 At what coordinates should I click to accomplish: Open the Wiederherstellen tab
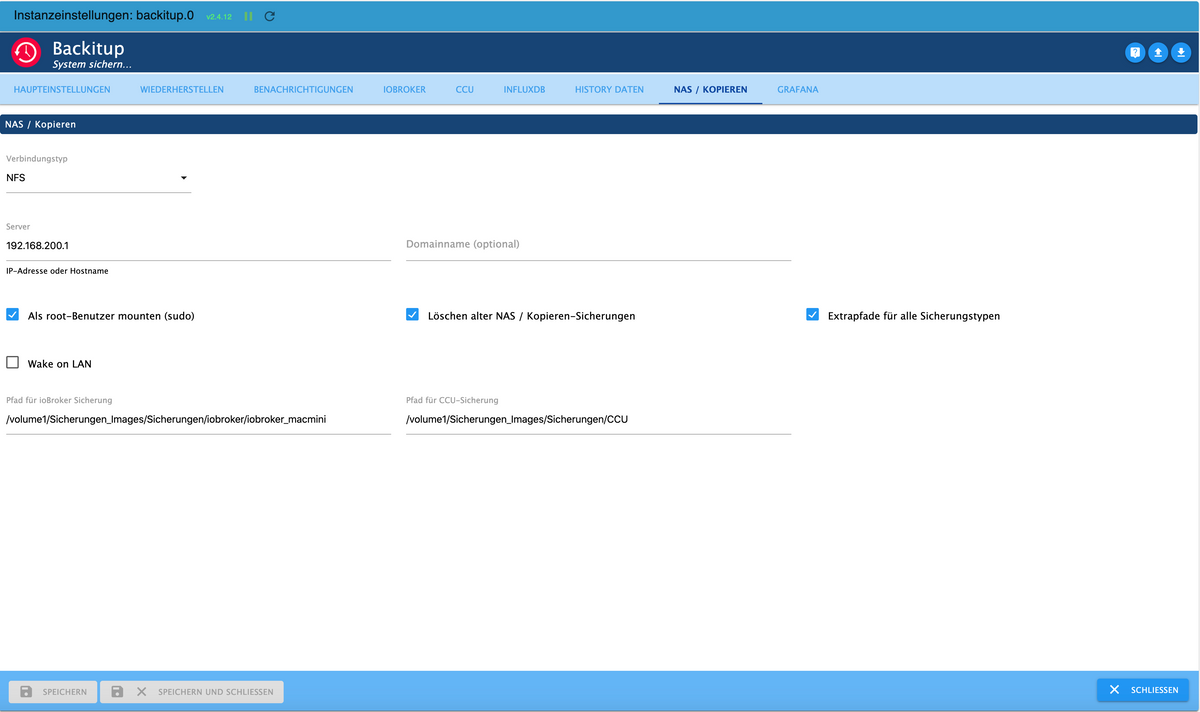coord(182,89)
